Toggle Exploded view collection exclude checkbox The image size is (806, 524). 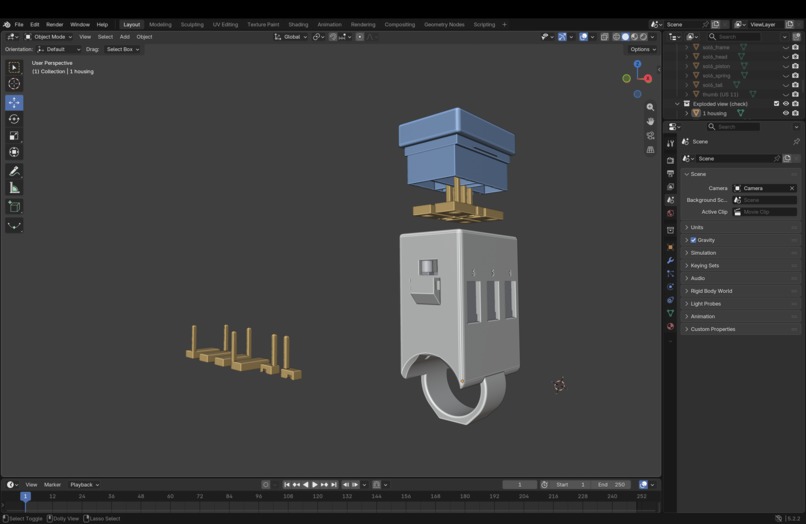coord(776,104)
